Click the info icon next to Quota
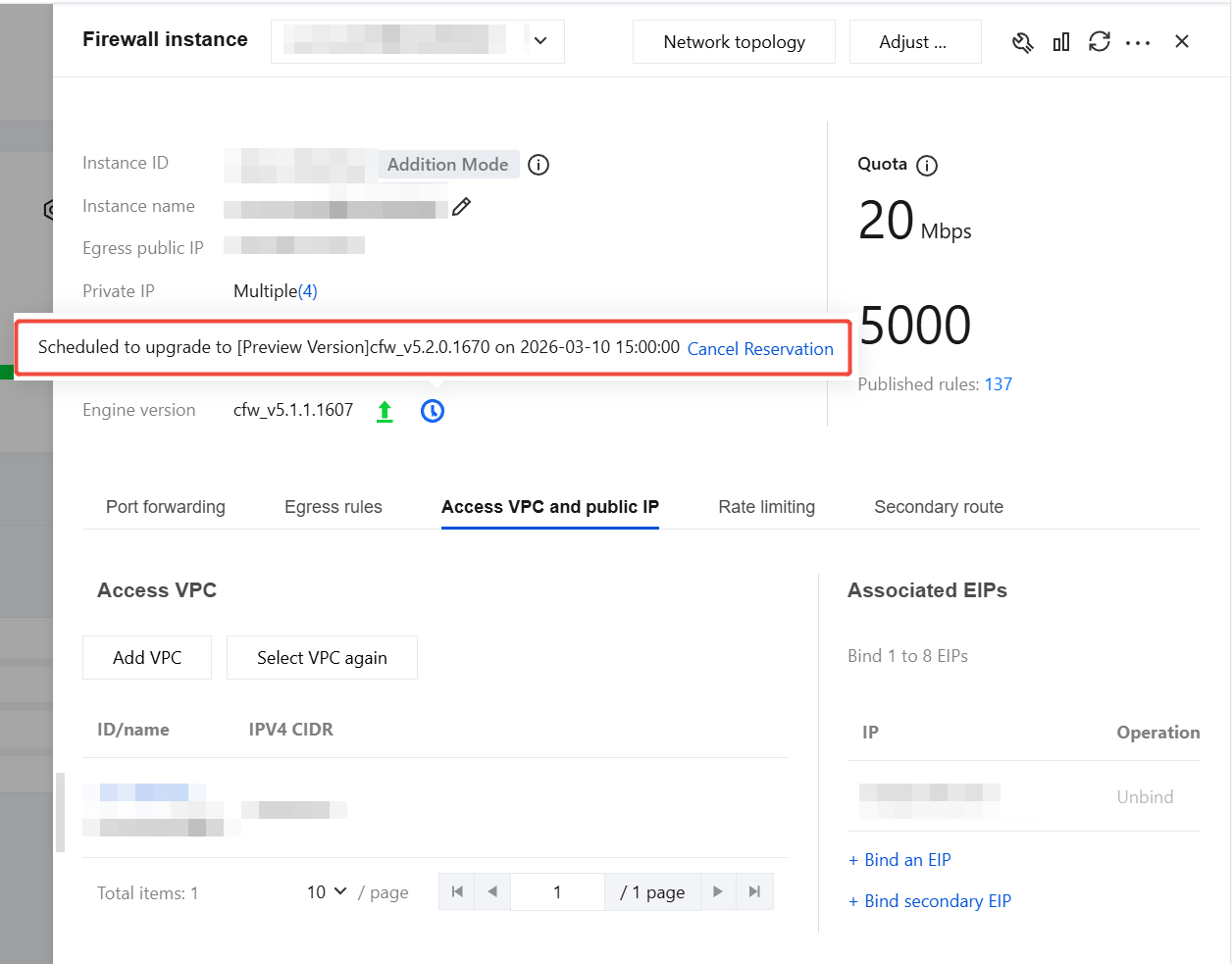The height and width of the screenshot is (964, 1232). pyautogui.click(x=927, y=166)
